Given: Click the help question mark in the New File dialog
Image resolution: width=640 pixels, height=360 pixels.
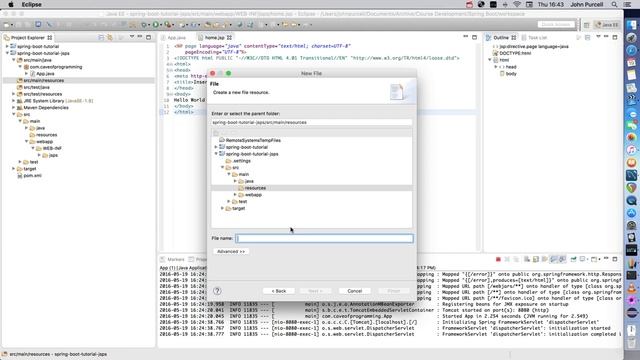Looking at the screenshot, I should (x=217, y=291).
